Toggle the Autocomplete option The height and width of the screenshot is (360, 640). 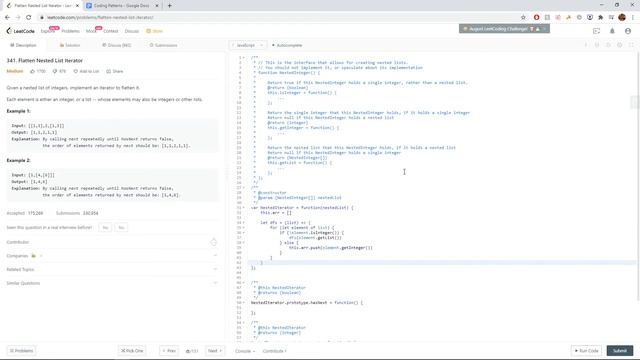pyautogui.click(x=287, y=45)
